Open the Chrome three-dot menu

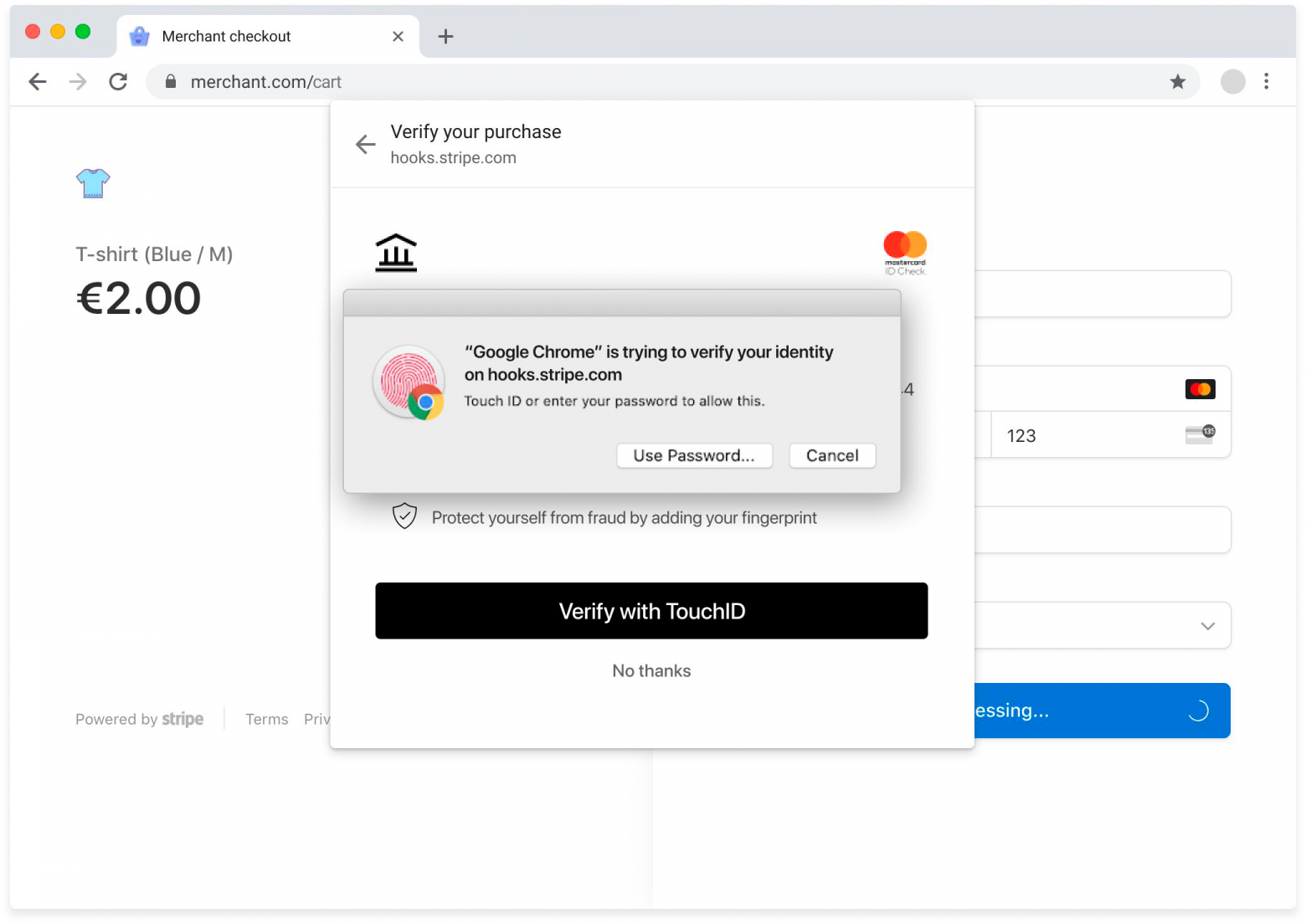[x=1266, y=81]
